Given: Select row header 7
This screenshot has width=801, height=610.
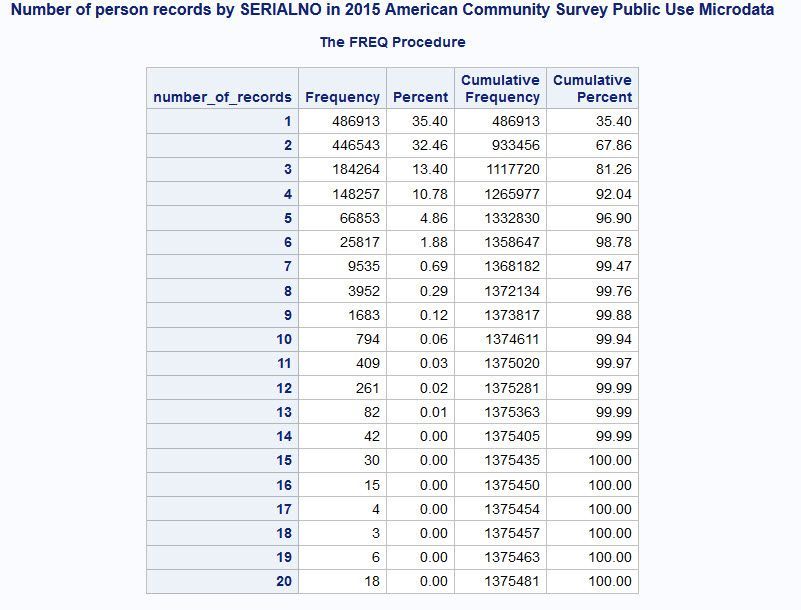Looking at the screenshot, I should point(287,266).
